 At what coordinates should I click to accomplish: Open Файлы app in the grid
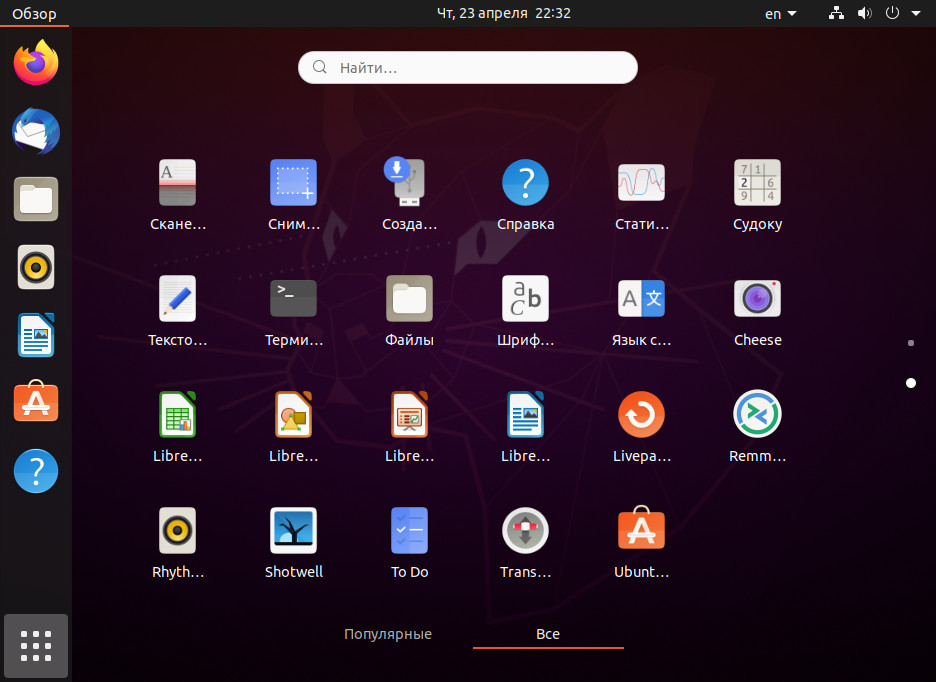[409, 299]
